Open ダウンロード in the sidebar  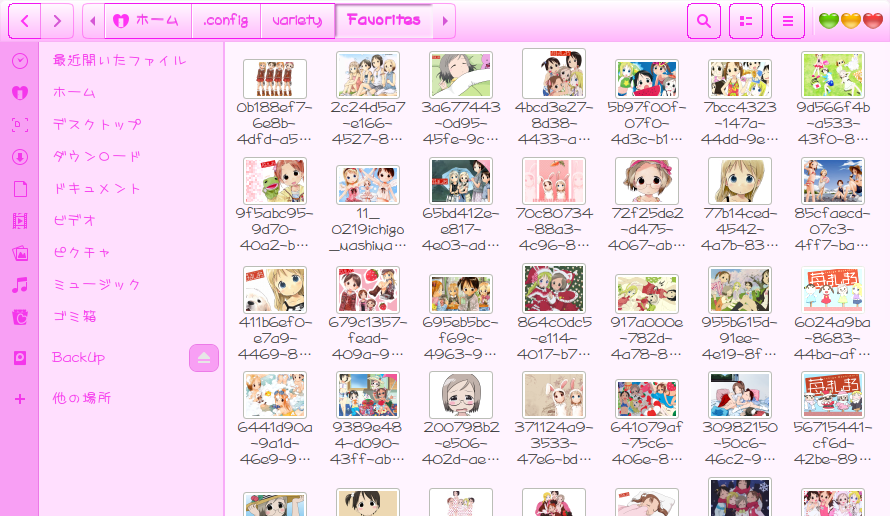[97, 157]
